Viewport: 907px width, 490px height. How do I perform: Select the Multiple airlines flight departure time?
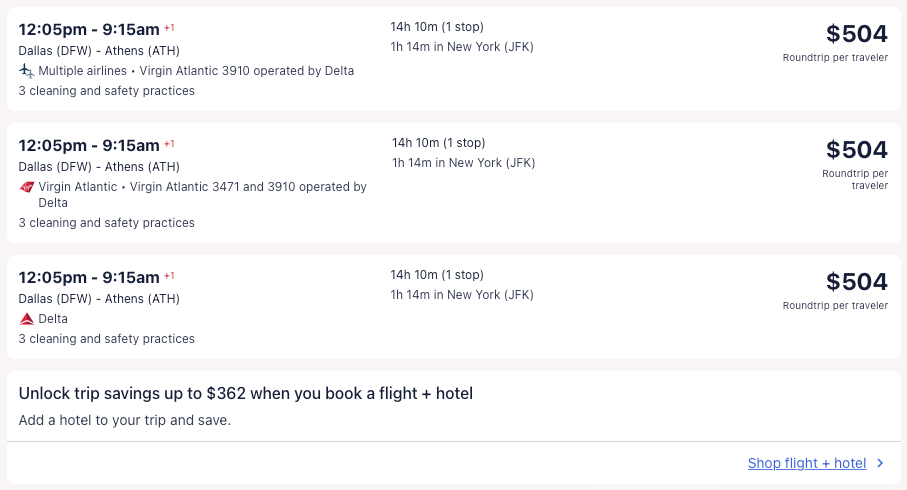[89, 29]
